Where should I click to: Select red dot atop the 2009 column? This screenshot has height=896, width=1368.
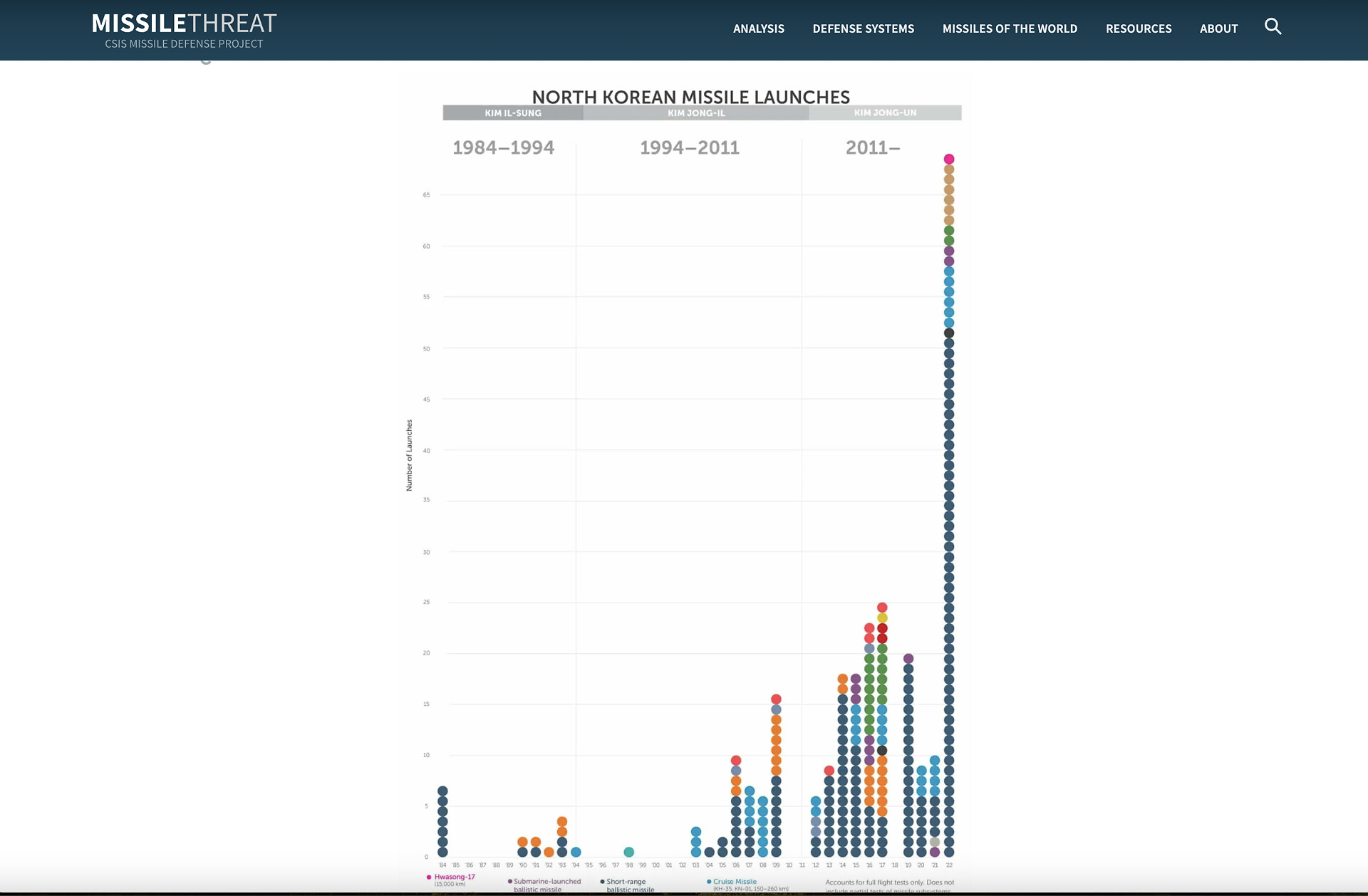pos(776,699)
